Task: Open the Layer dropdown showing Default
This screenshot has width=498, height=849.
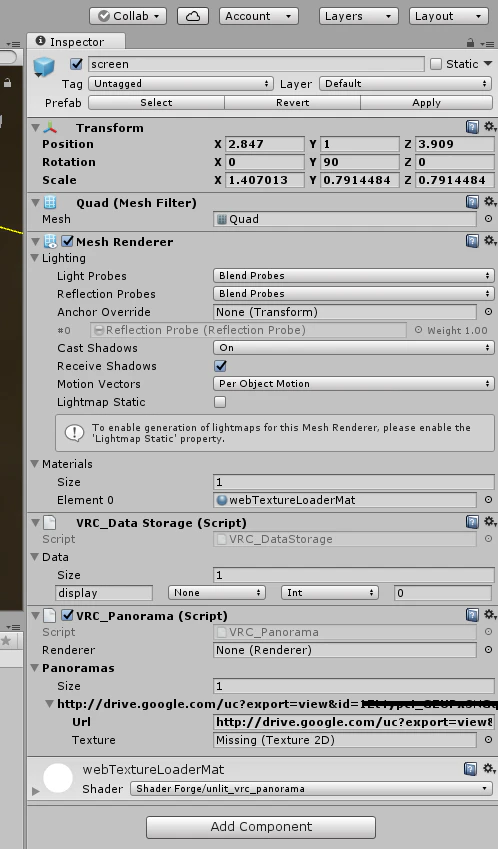Action: (x=405, y=83)
